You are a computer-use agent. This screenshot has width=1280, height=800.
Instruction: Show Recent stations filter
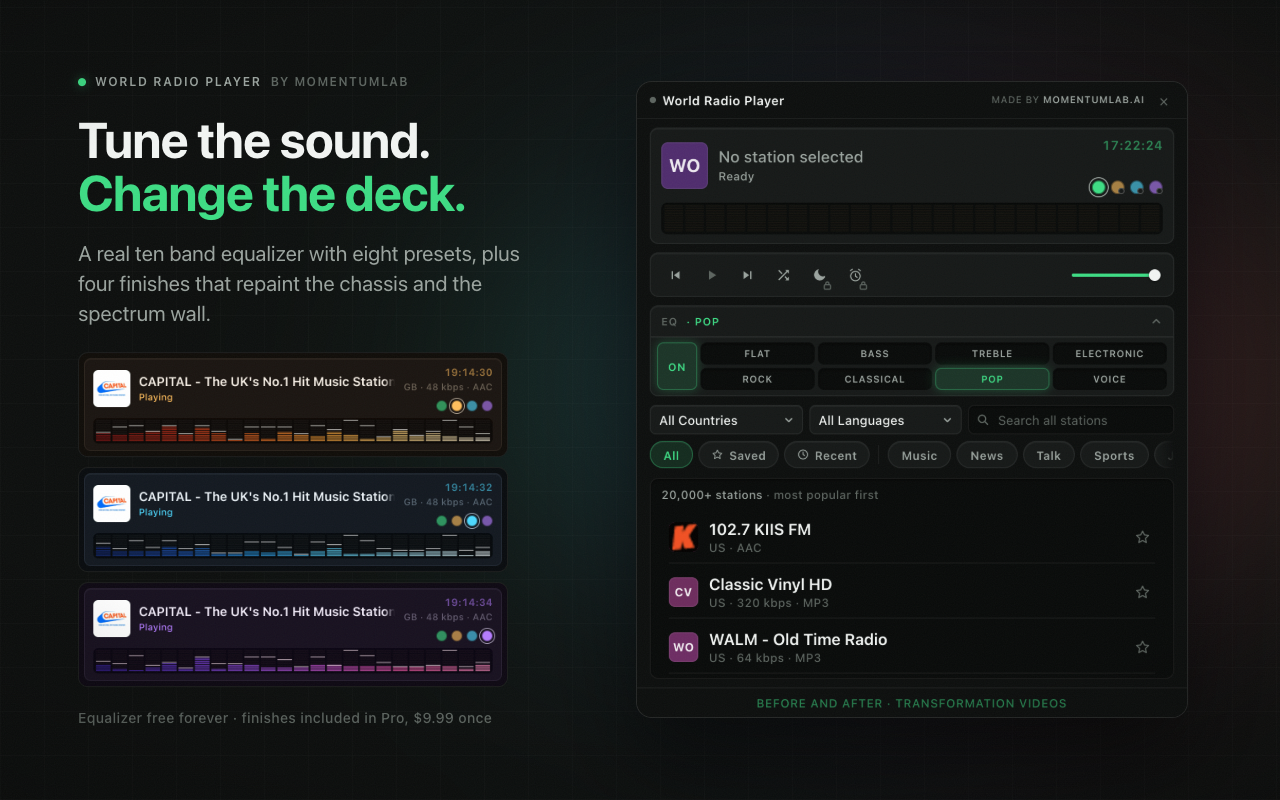826,455
